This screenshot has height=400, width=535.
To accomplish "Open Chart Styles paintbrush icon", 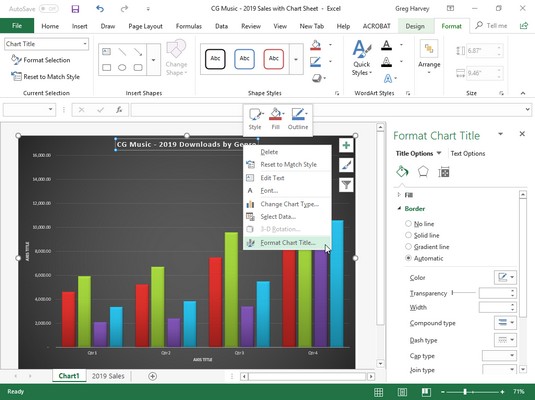I will pyautogui.click(x=346, y=165).
